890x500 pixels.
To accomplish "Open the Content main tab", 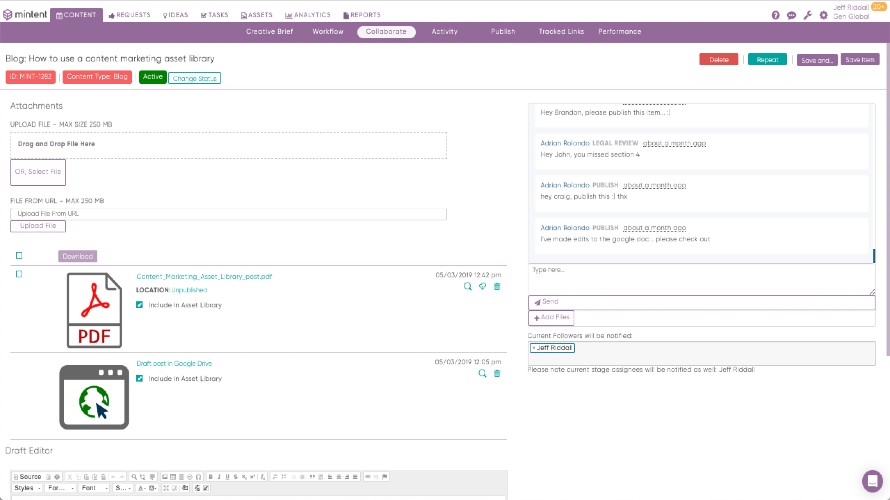I will coord(76,15).
